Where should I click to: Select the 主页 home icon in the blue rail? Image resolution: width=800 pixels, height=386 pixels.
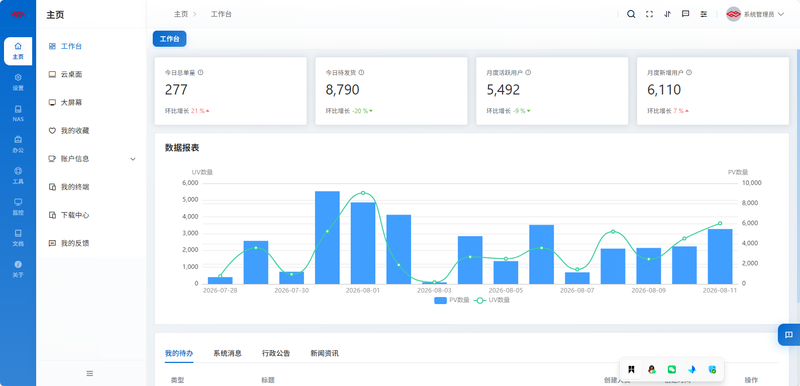click(x=18, y=51)
